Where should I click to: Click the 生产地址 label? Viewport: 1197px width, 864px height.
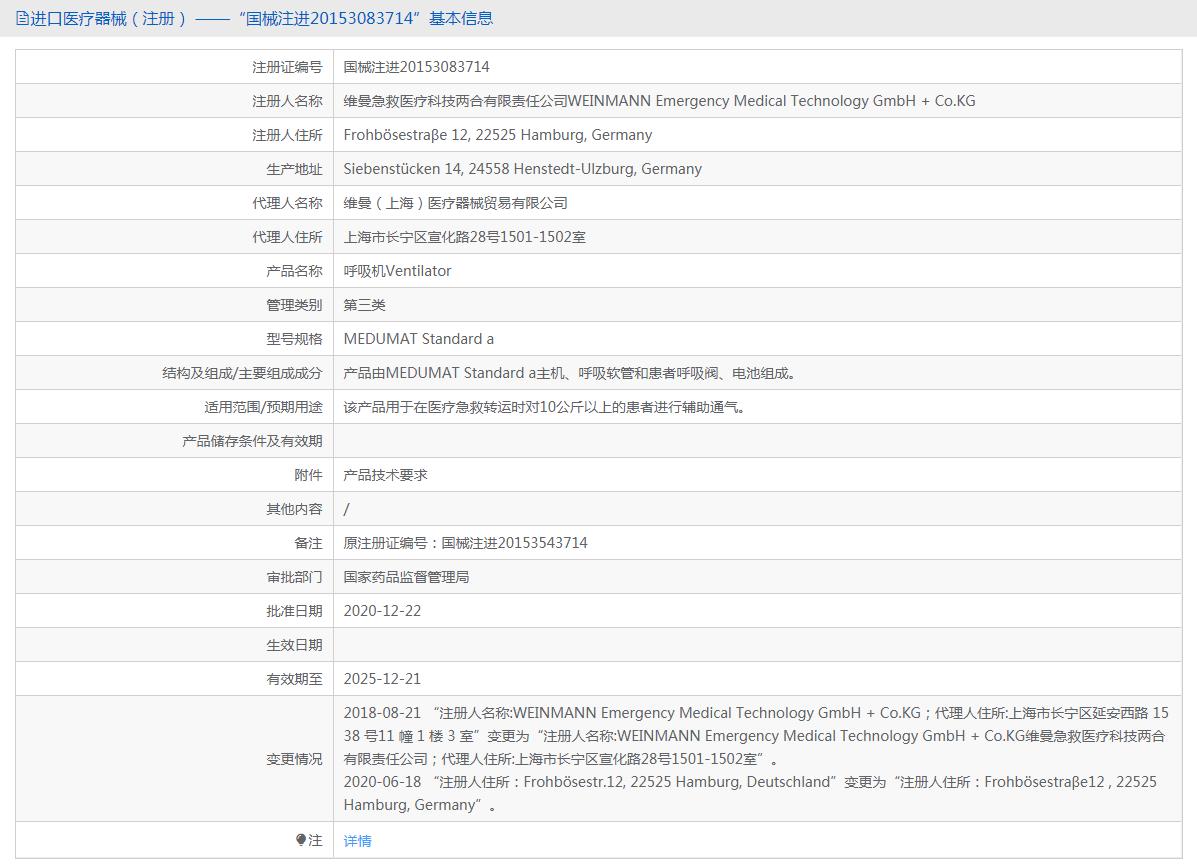click(x=294, y=169)
